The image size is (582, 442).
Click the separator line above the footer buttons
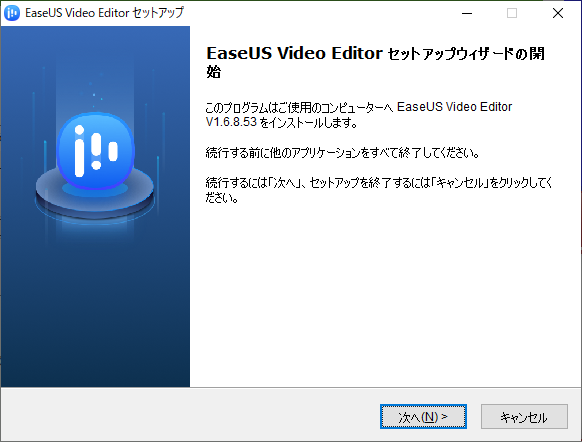click(x=291, y=387)
